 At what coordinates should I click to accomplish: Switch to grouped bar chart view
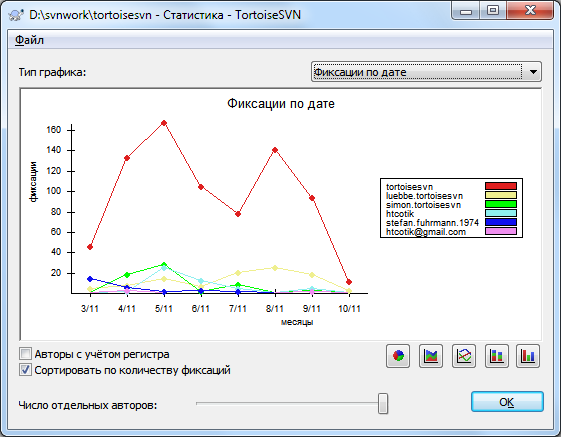[x=528, y=356]
